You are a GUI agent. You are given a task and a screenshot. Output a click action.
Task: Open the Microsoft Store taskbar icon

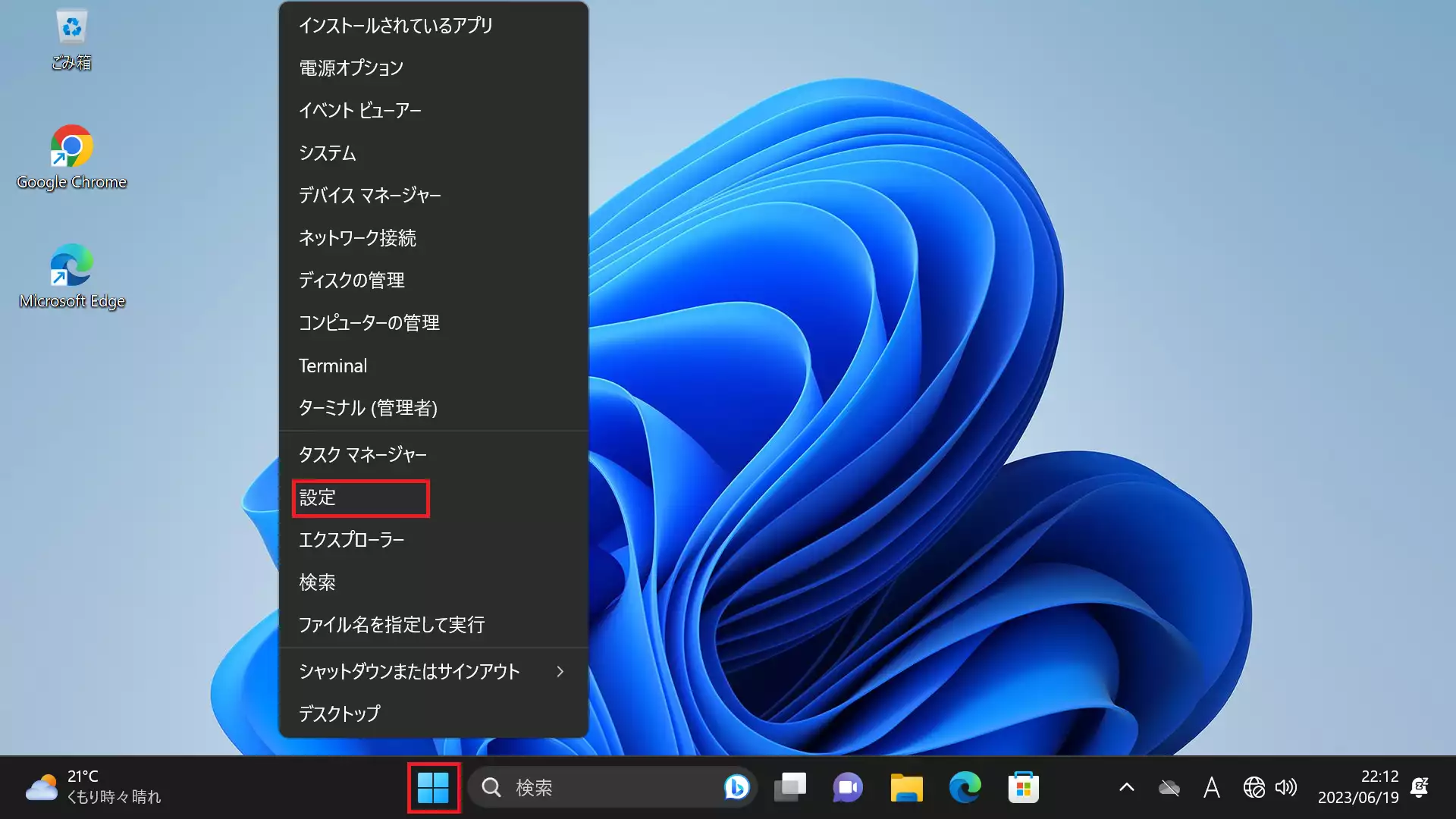[x=1023, y=788]
